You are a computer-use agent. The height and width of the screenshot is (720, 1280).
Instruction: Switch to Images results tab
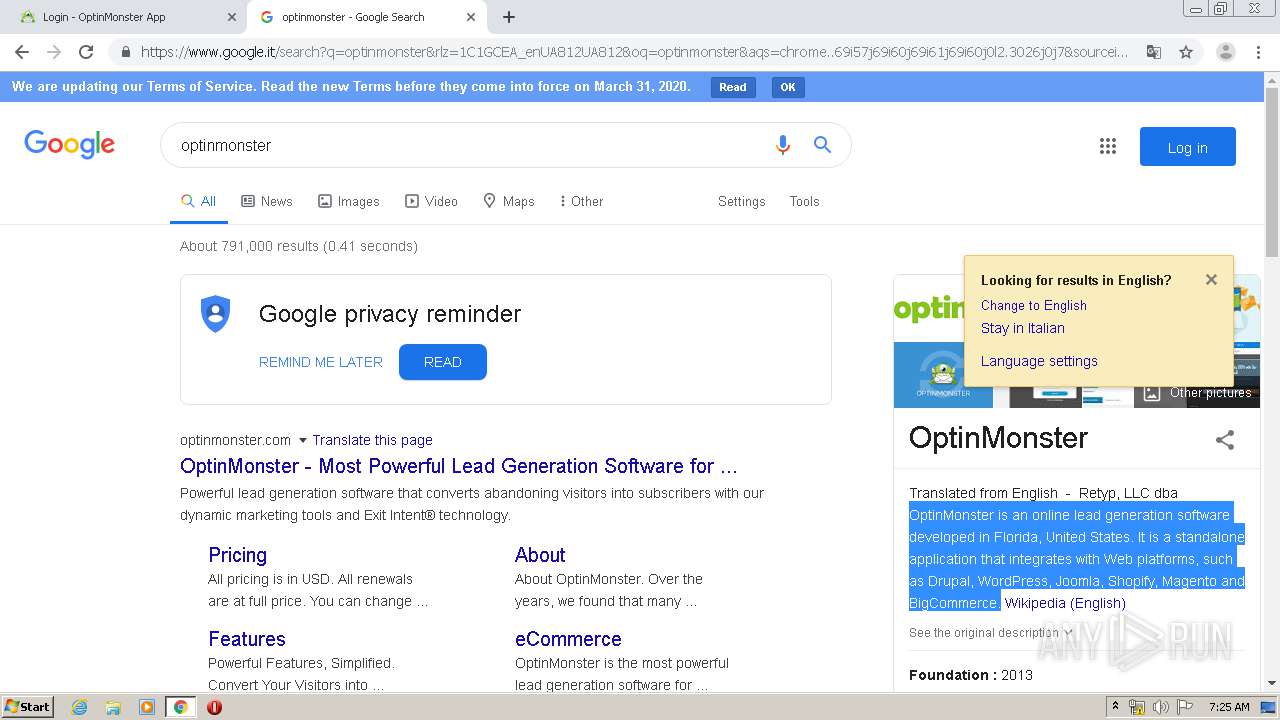coord(349,201)
